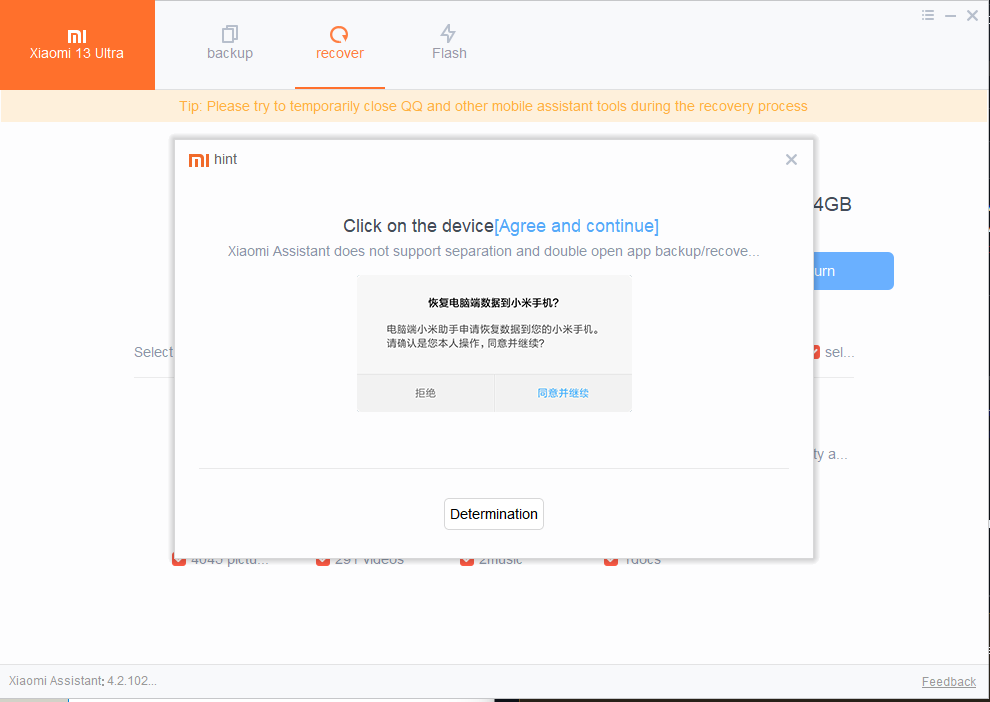Image resolution: width=990 pixels, height=702 pixels.
Task: Open the Flash tab
Action: [449, 43]
